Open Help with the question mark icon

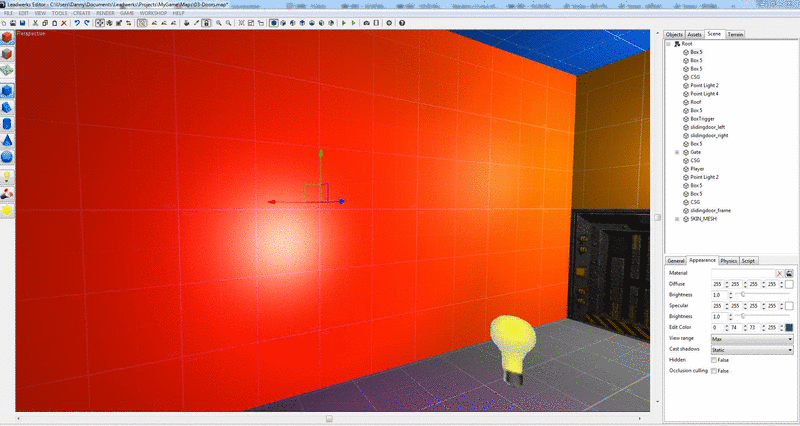pyautogui.click(x=402, y=23)
